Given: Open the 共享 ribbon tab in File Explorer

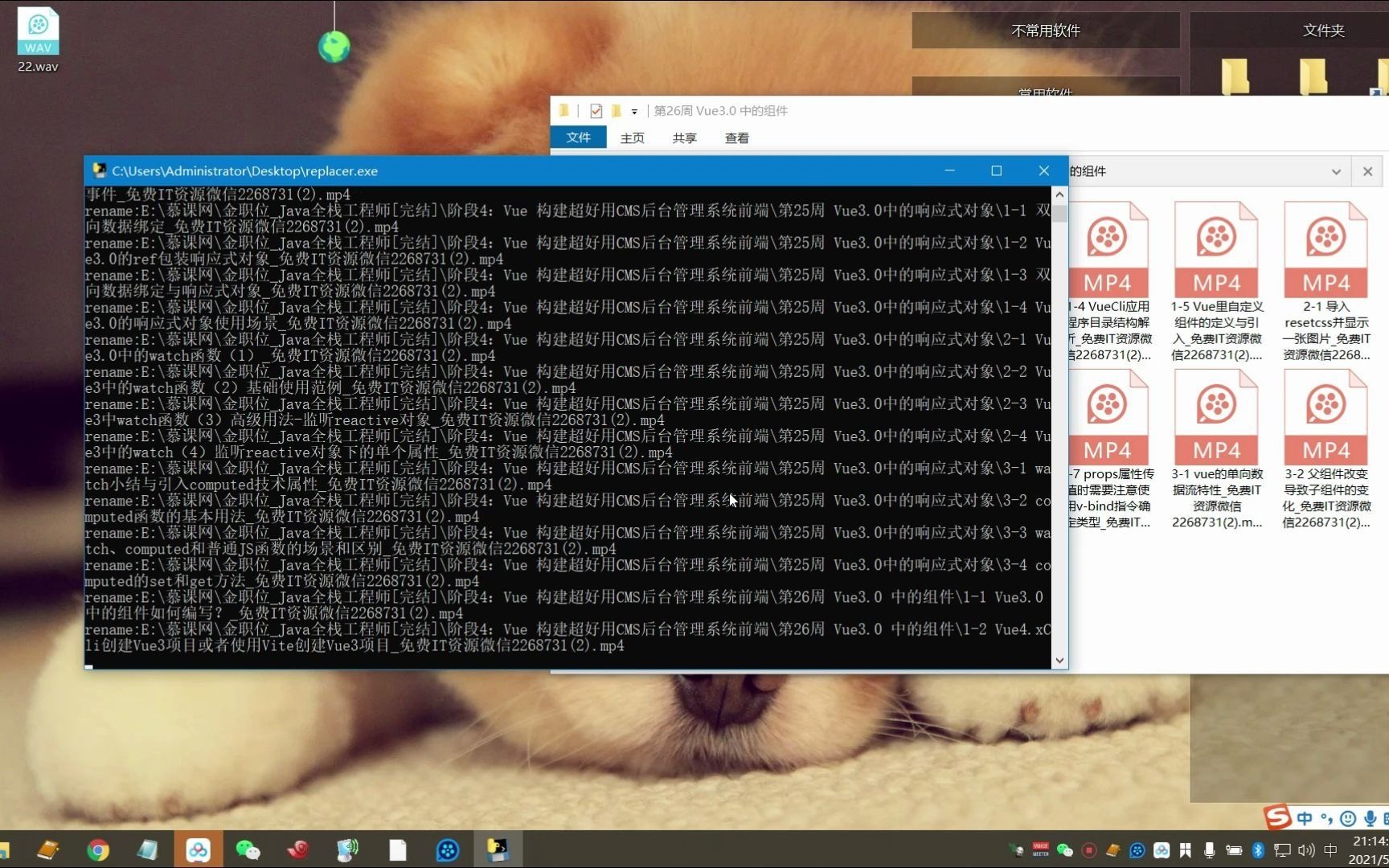Looking at the screenshot, I should coord(684,137).
